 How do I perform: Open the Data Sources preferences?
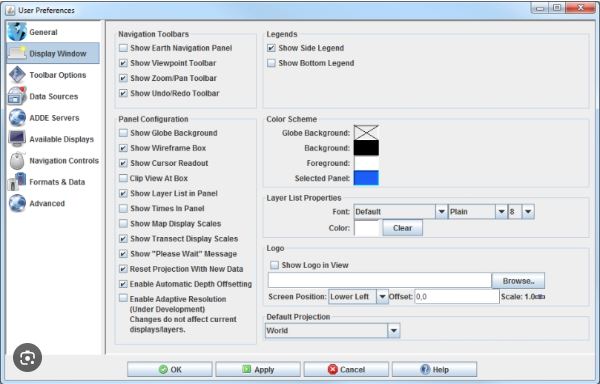53,96
